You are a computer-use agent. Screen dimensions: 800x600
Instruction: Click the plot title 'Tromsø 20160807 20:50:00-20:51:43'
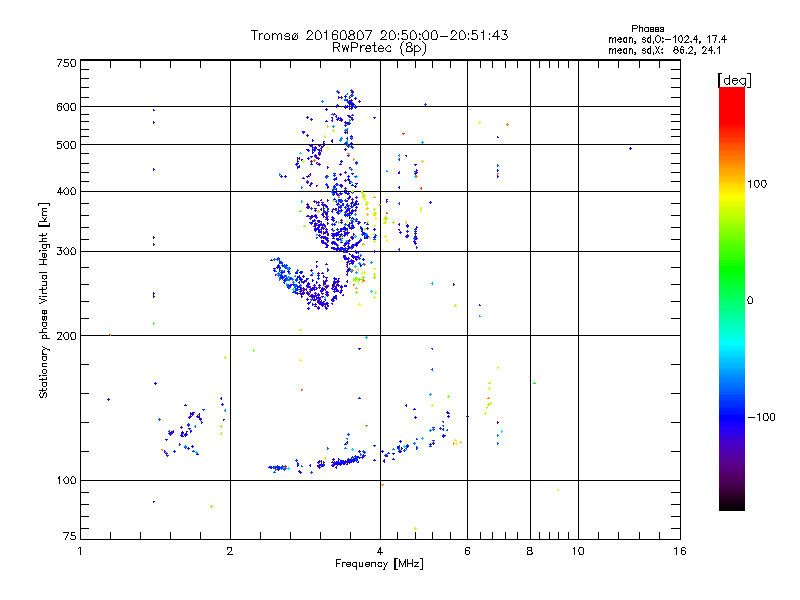[379, 35]
